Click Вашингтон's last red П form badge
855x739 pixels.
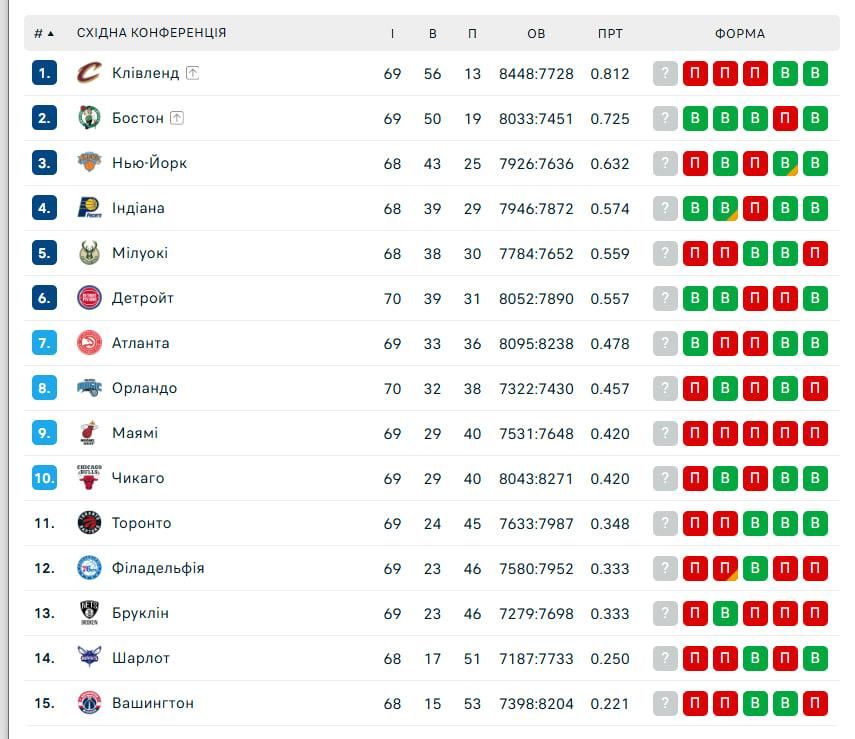tap(816, 703)
